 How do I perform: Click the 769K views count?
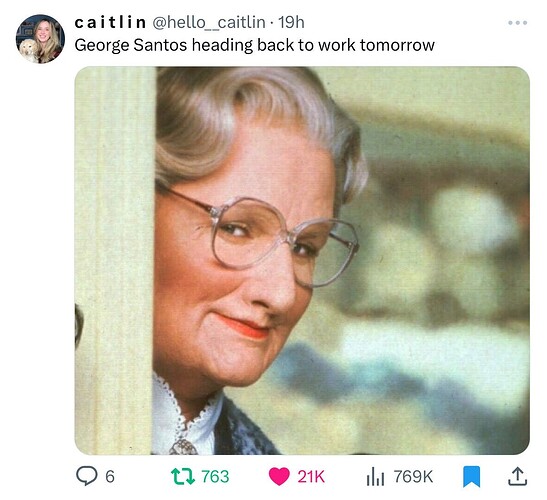coord(413,477)
